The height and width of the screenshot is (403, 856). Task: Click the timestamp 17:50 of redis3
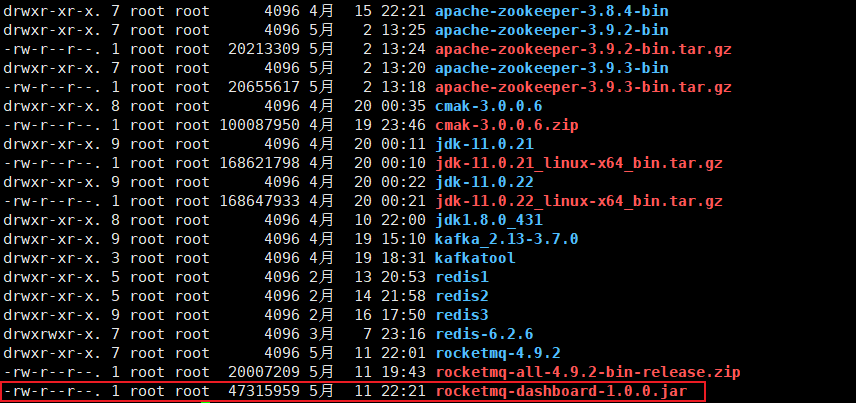[403, 315]
